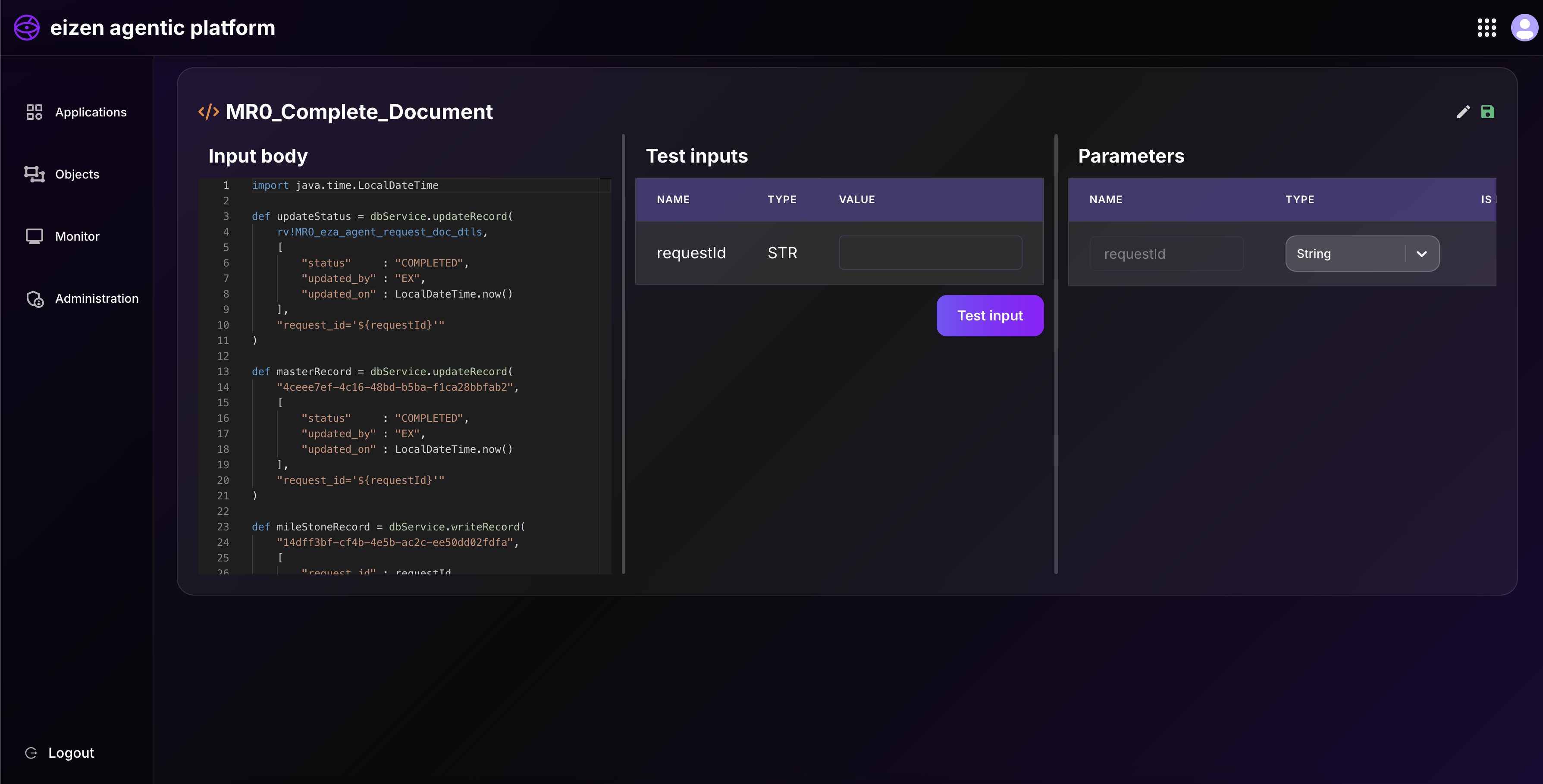Click the Administration shield icon
Image resolution: width=1543 pixels, height=784 pixels.
(x=35, y=298)
